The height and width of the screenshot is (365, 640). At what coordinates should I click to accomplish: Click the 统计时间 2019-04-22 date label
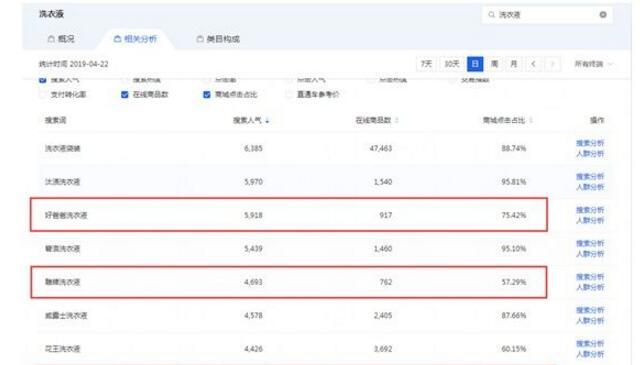73,64
